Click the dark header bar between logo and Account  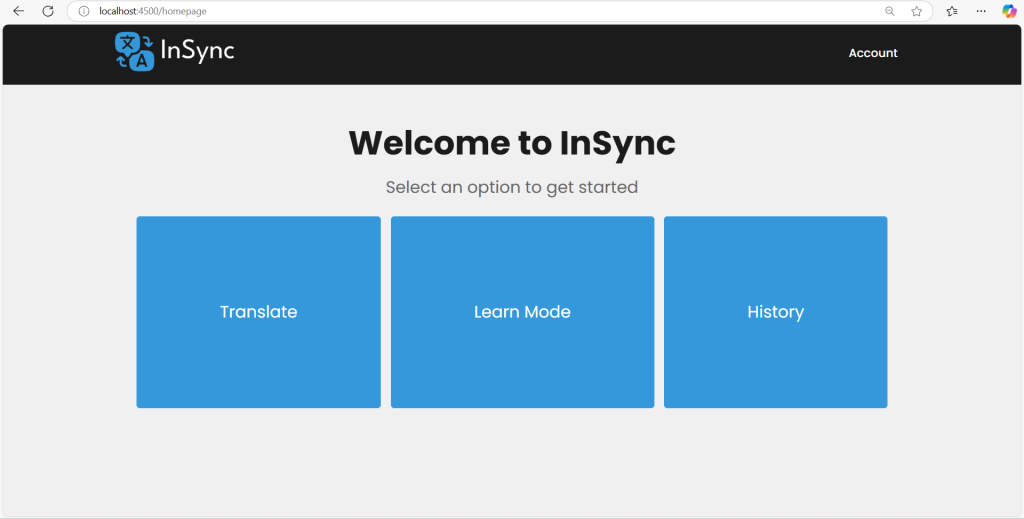pyautogui.click(x=540, y=54)
